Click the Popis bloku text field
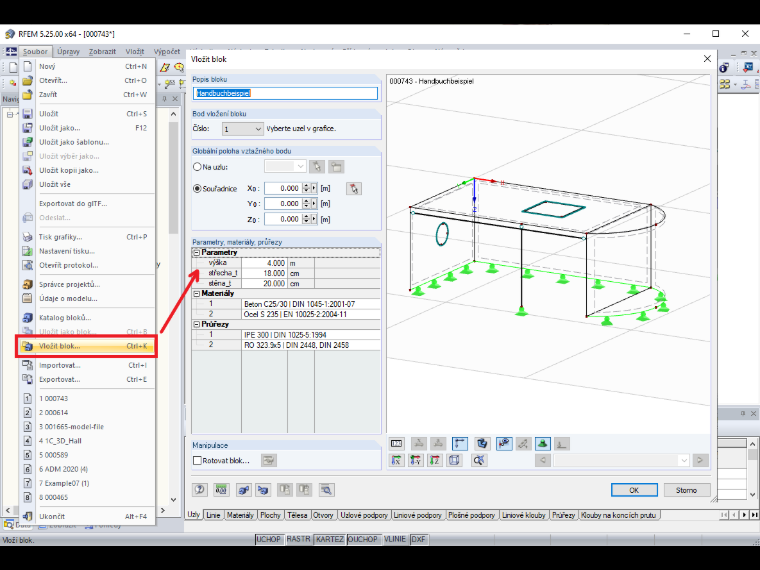The image size is (760, 570). click(285, 94)
